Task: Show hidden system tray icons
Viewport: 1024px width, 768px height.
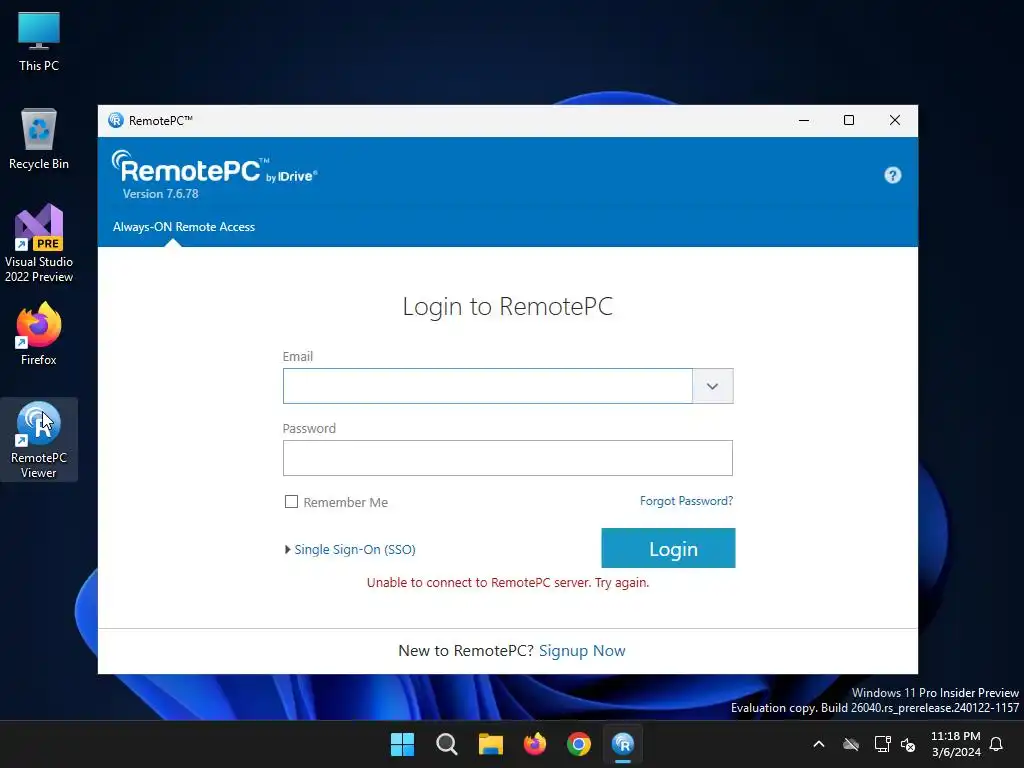Action: click(818, 744)
